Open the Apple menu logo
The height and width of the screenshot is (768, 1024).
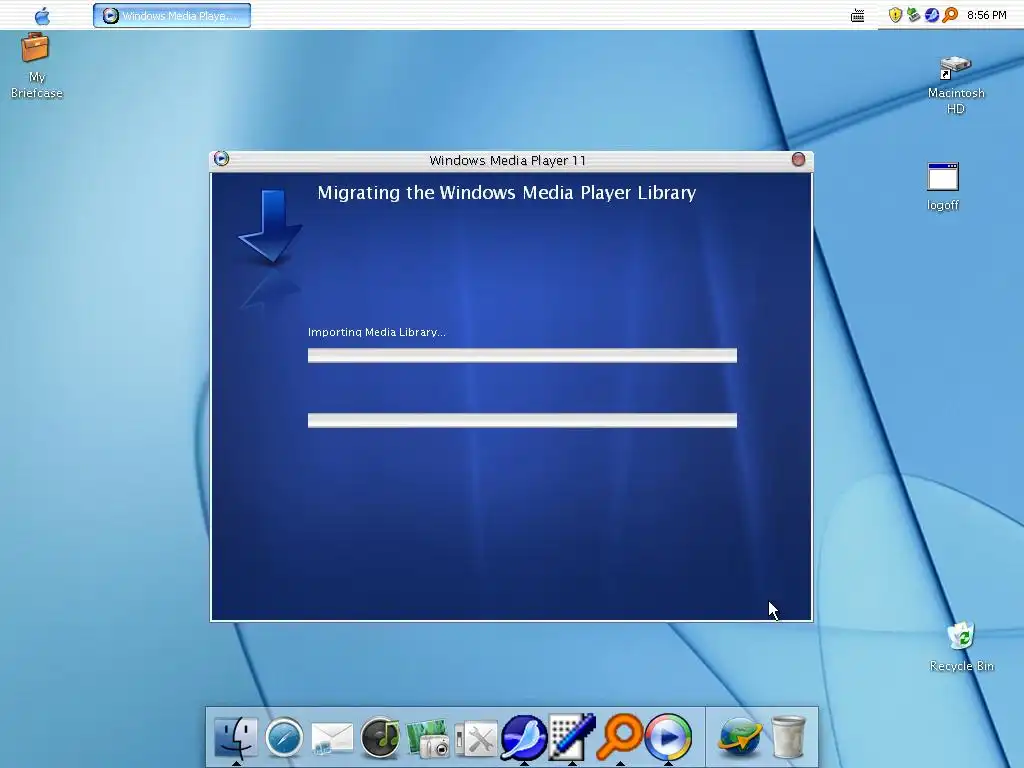click(42, 15)
